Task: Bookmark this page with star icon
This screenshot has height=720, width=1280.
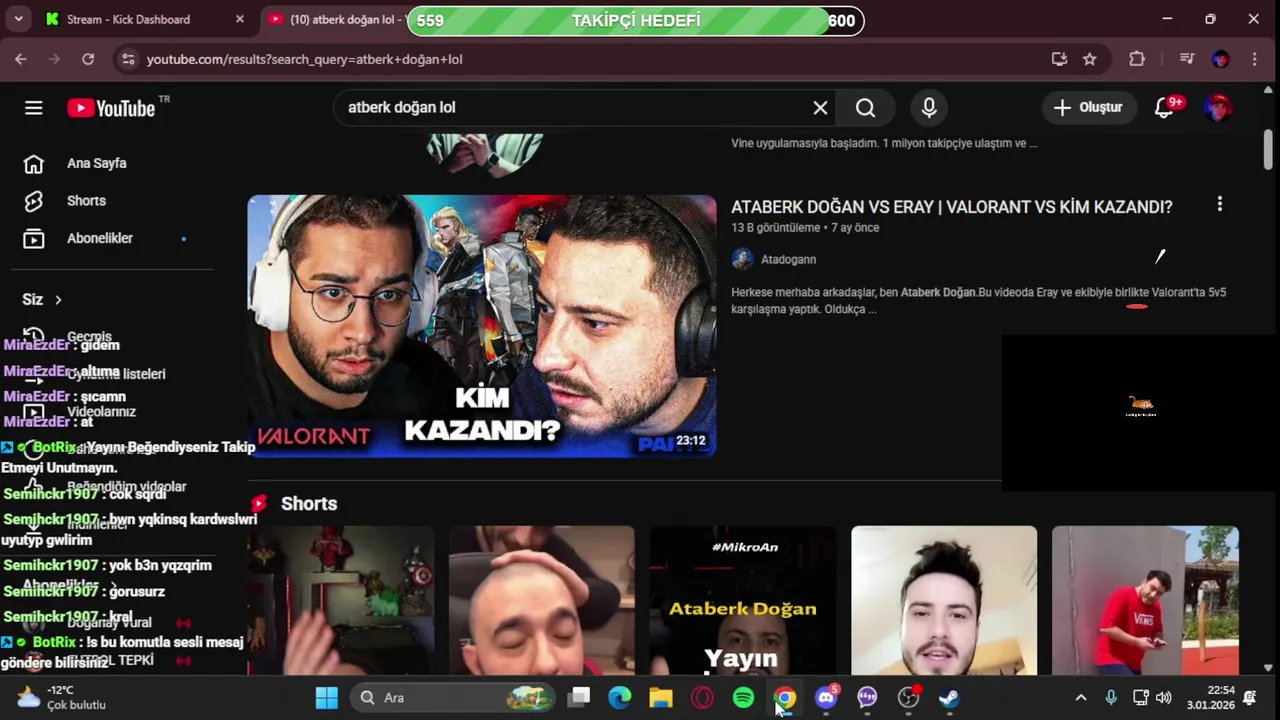Action: click(x=1090, y=59)
